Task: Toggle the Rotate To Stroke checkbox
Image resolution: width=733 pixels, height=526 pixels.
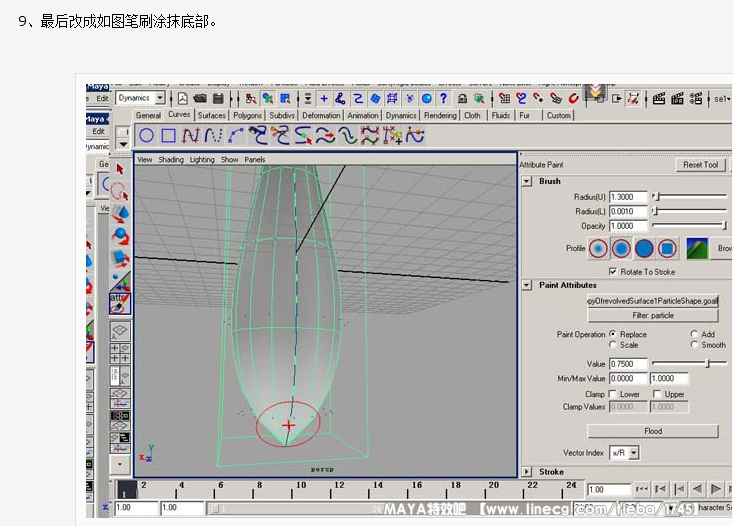Action: [x=613, y=271]
